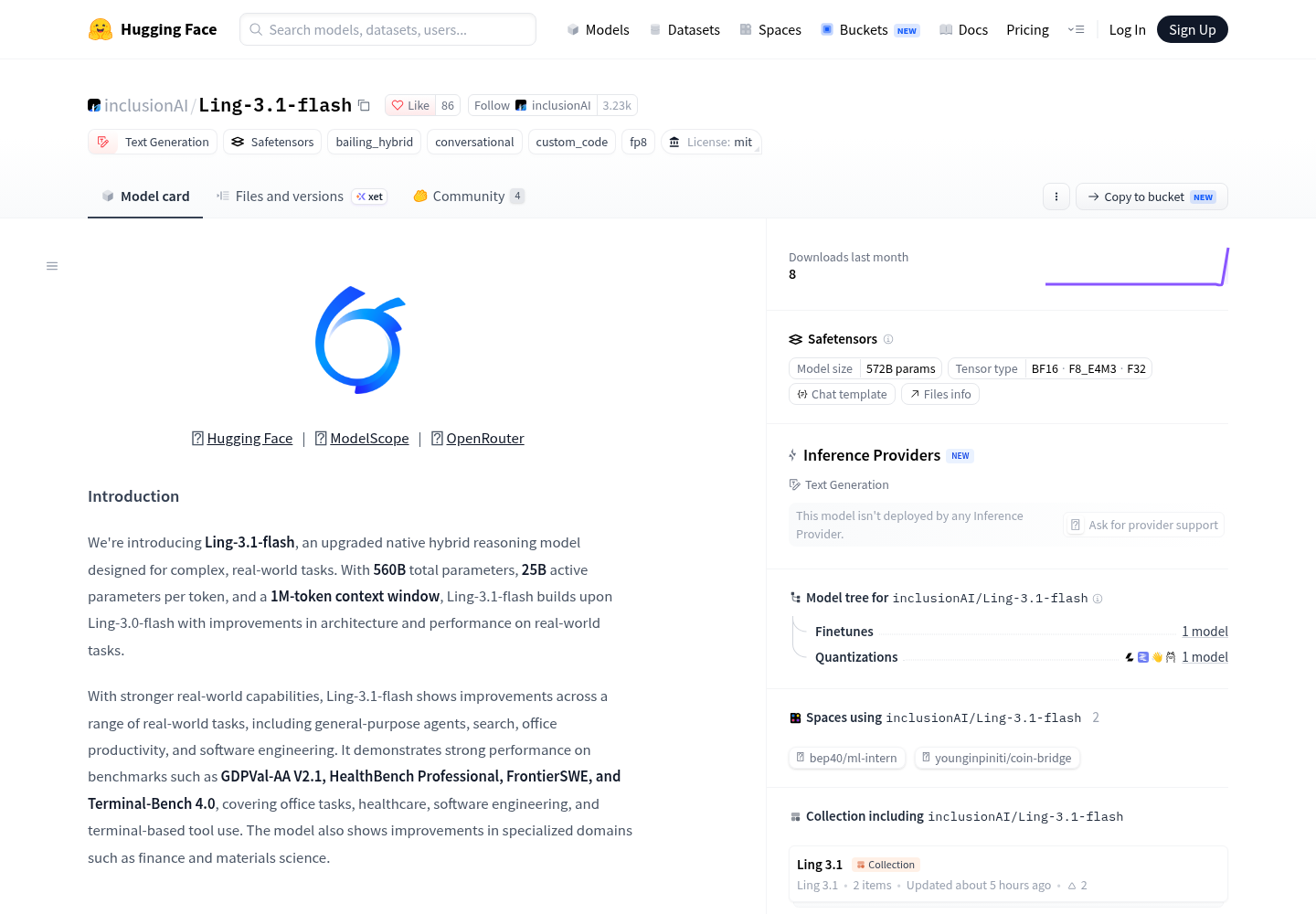
Task: Follow the inclusionAI organization
Action: 533,105
